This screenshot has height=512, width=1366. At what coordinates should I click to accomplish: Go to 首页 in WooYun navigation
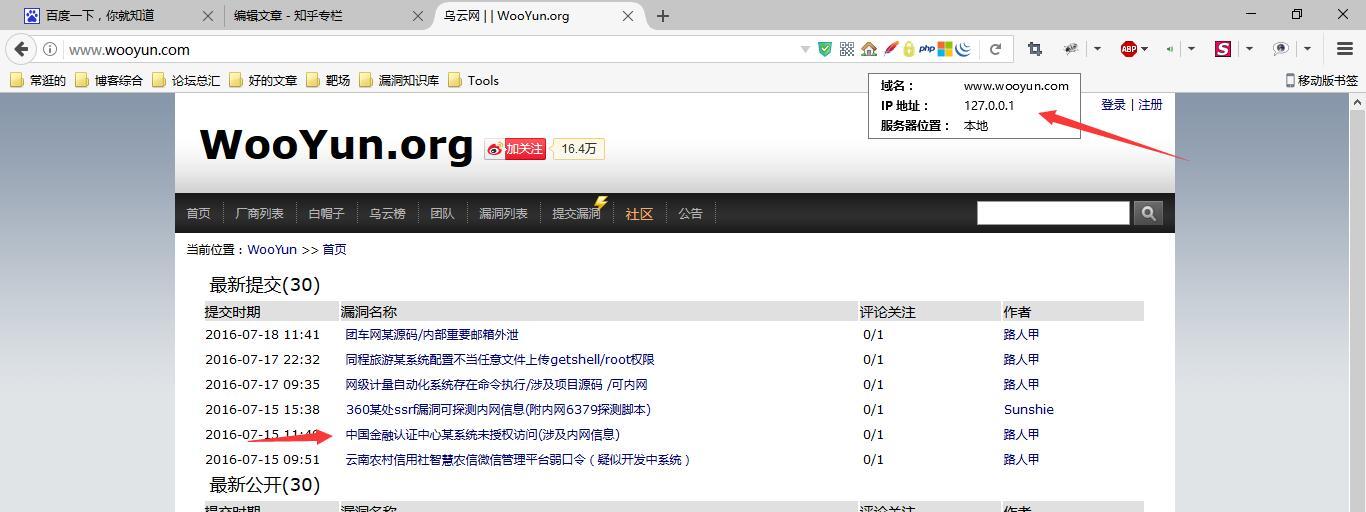point(198,213)
